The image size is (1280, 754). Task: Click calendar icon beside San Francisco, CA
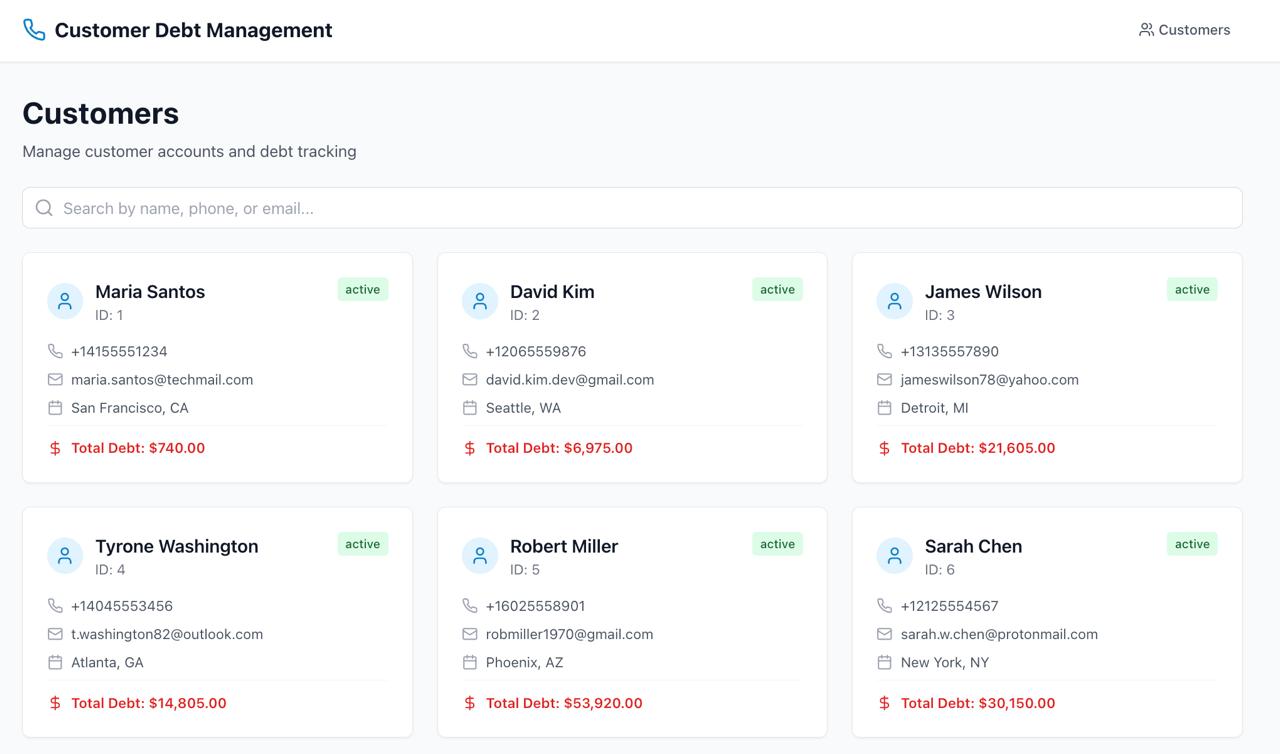pyautogui.click(x=55, y=407)
